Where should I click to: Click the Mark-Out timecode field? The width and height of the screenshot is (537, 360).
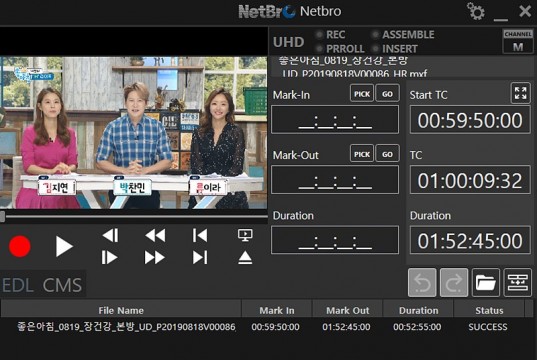tap(335, 180)
